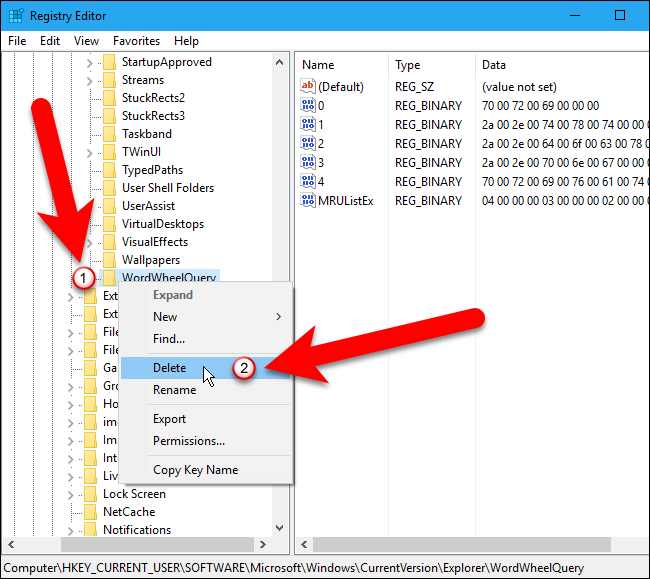Select the (Default) string value icon
The height and width of the screenshot is (579, 650).
(308, 86)
